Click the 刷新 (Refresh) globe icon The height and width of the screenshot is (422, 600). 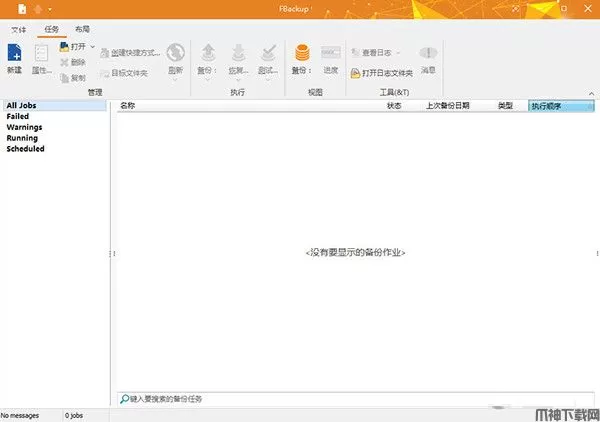[176, 53]
